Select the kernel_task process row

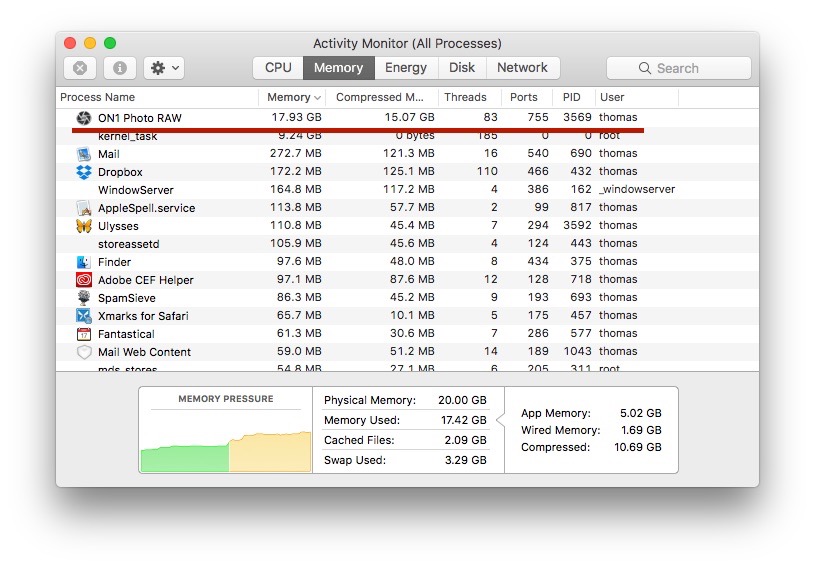(408, 136)
